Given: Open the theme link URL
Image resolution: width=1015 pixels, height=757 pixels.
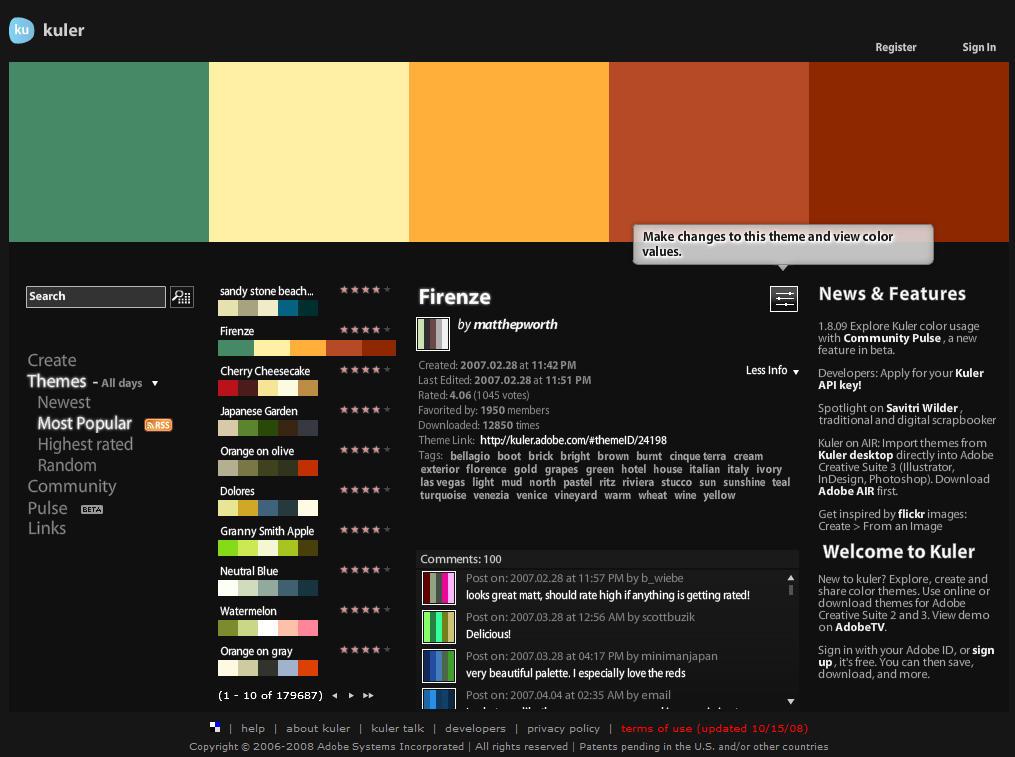Looking at the screenshot, I should (574, 440).
